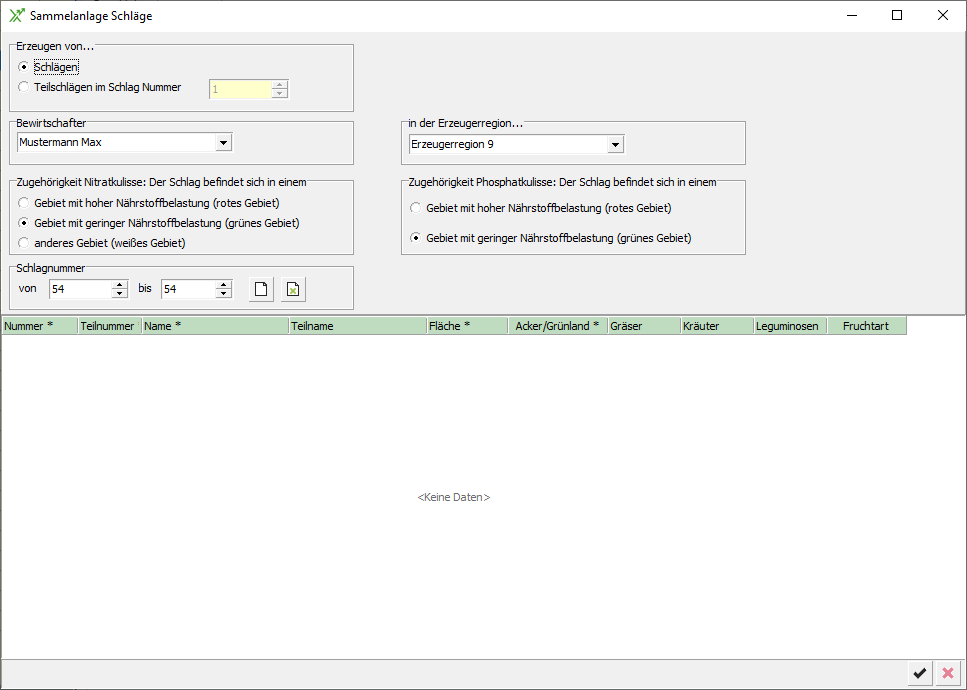Click the page icon with green X

tap(292, 289)
